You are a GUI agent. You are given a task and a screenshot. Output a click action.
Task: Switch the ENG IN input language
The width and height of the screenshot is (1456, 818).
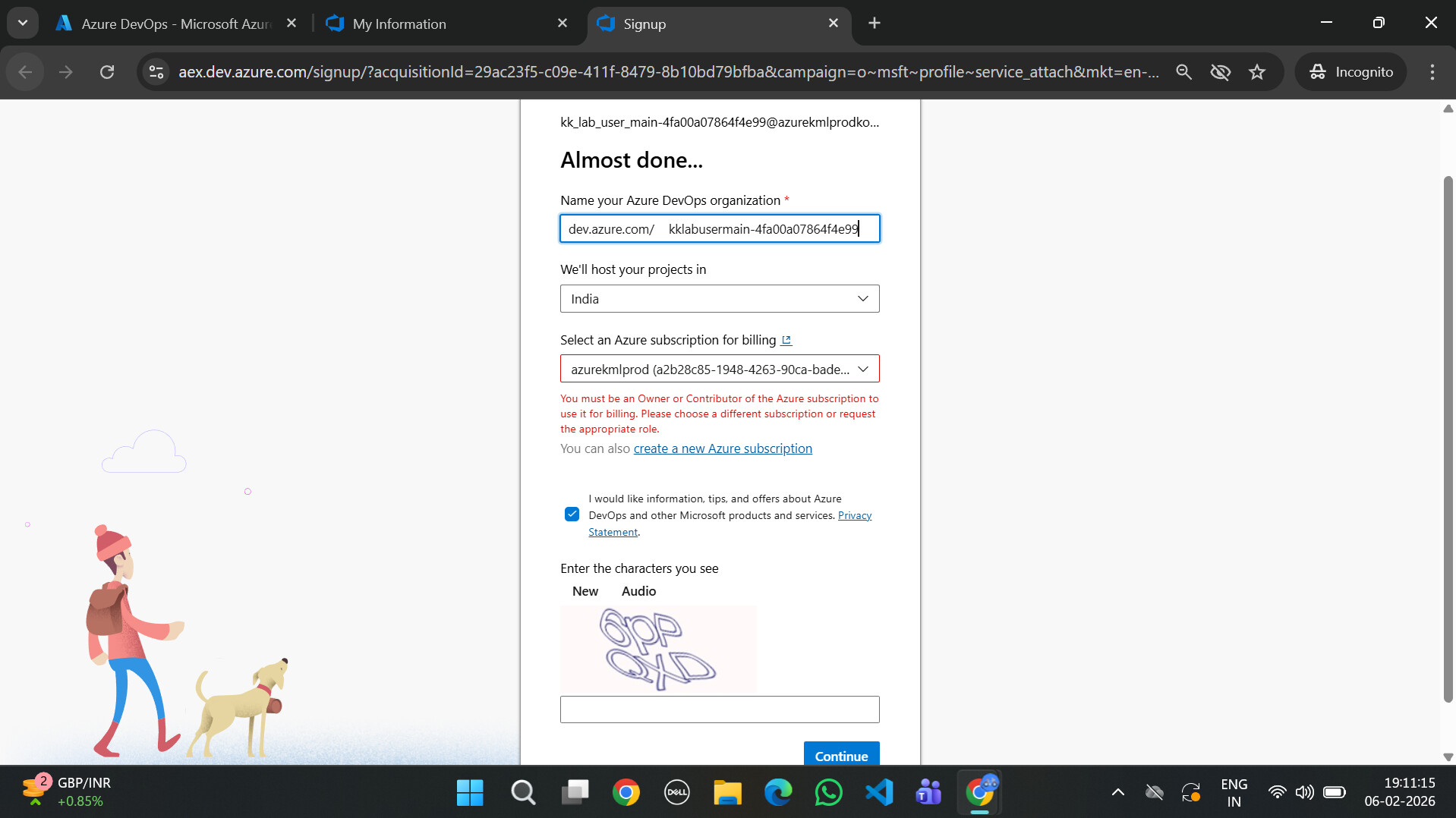tap(1234, 793)
